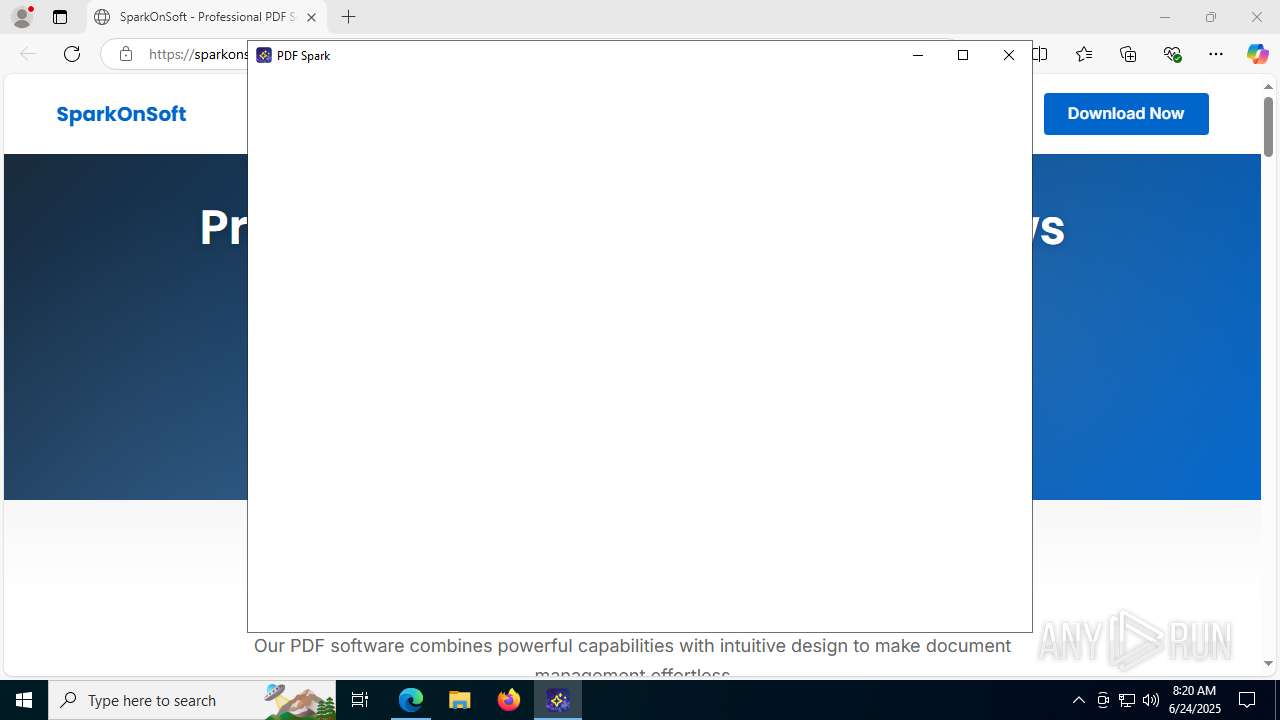Open Edge Favorites star icon
1280x720 pixels.
[x=1084, y=54]
